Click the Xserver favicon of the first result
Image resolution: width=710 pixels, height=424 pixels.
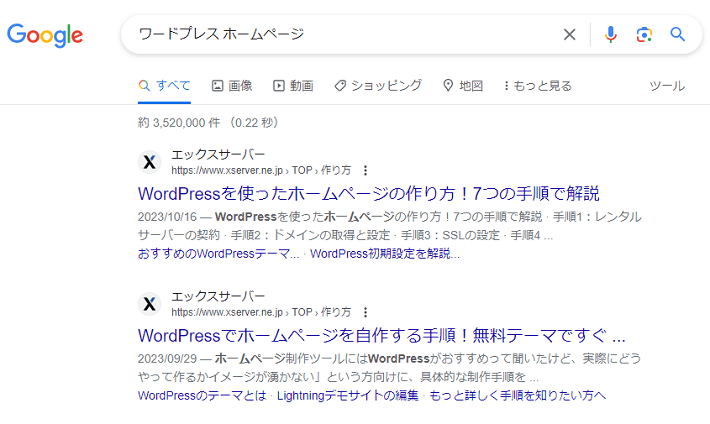pyautogui.click(x=149, y=162)
